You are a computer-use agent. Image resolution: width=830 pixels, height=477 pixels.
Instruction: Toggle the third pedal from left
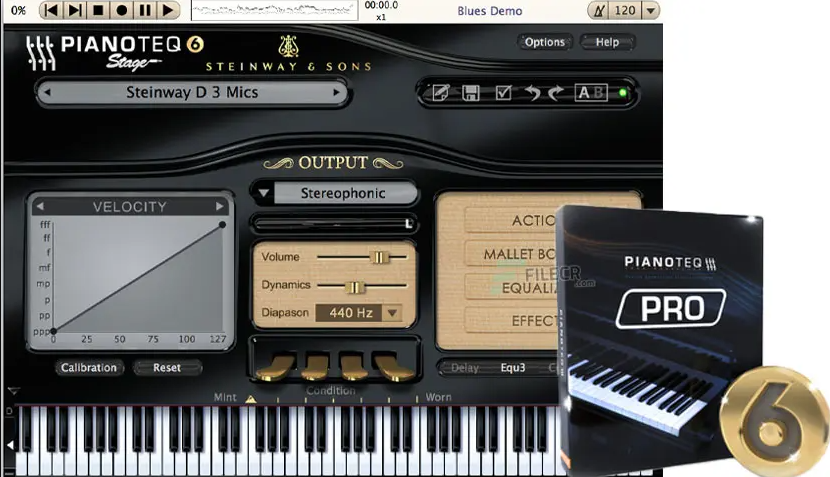(x=352, y=367)
